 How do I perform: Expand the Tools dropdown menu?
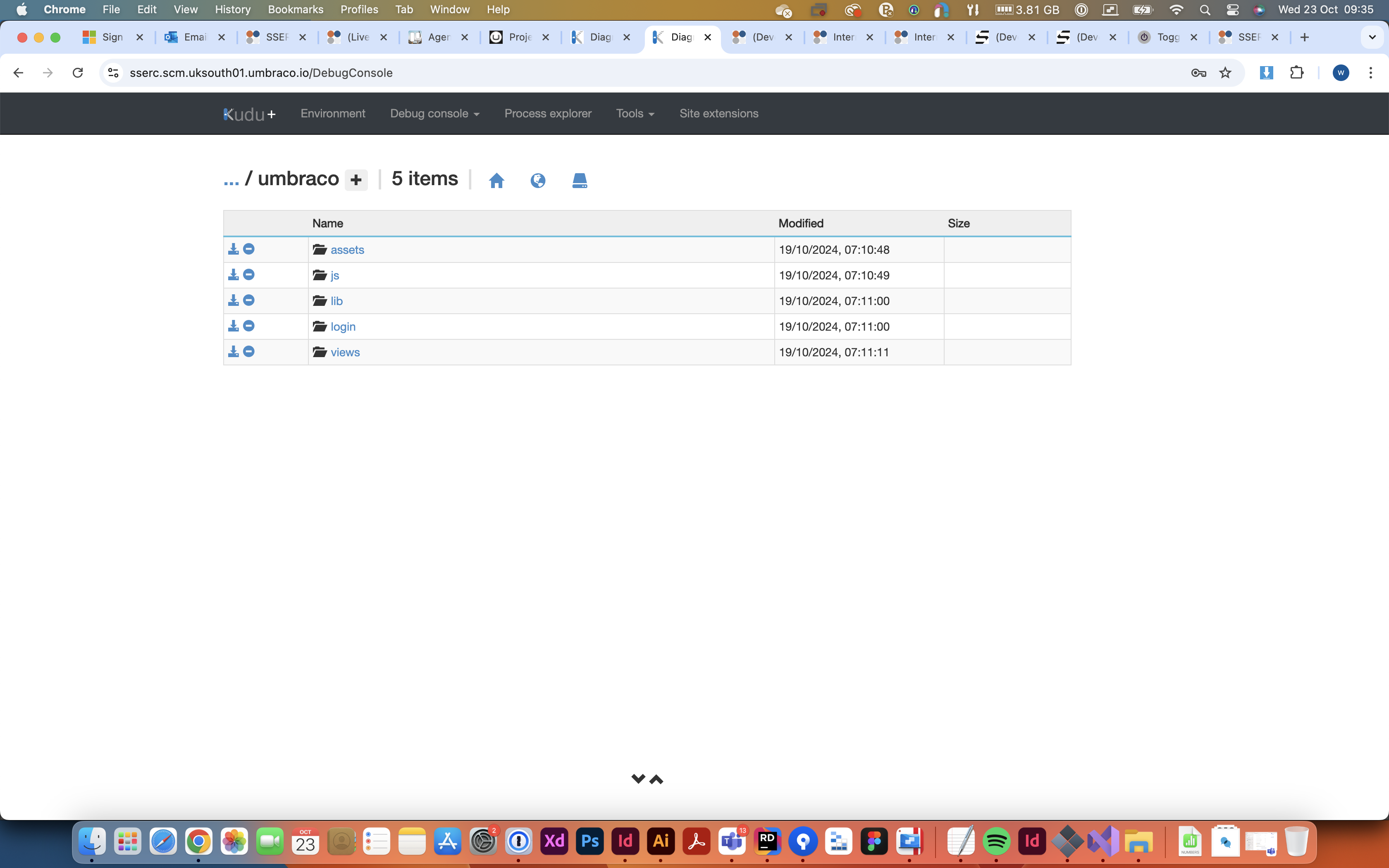(x=634, y=112)
